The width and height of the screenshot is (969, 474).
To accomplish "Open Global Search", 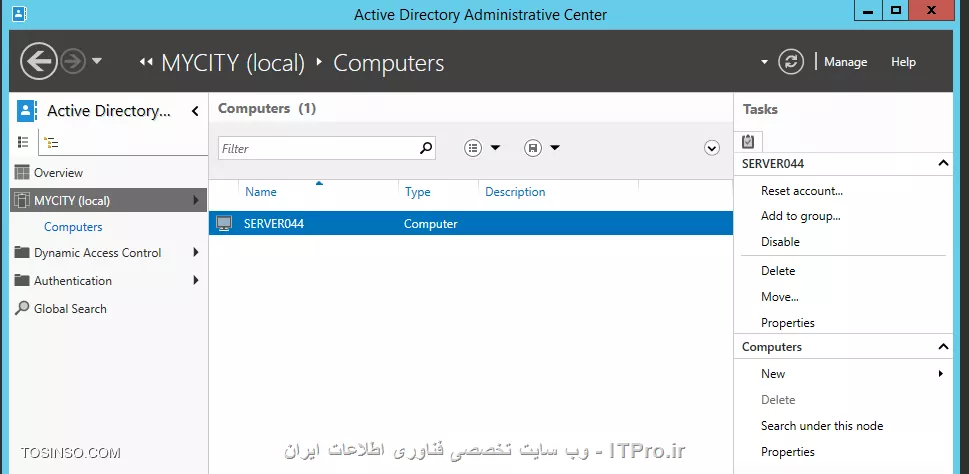I will 70,308.
